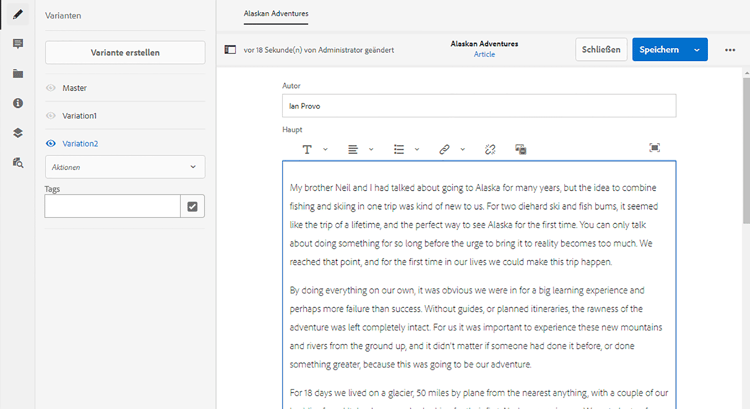Switch to the Alaskan Adventures tab
The width and height of the screenshot is (750, 409).
point(276,14)
